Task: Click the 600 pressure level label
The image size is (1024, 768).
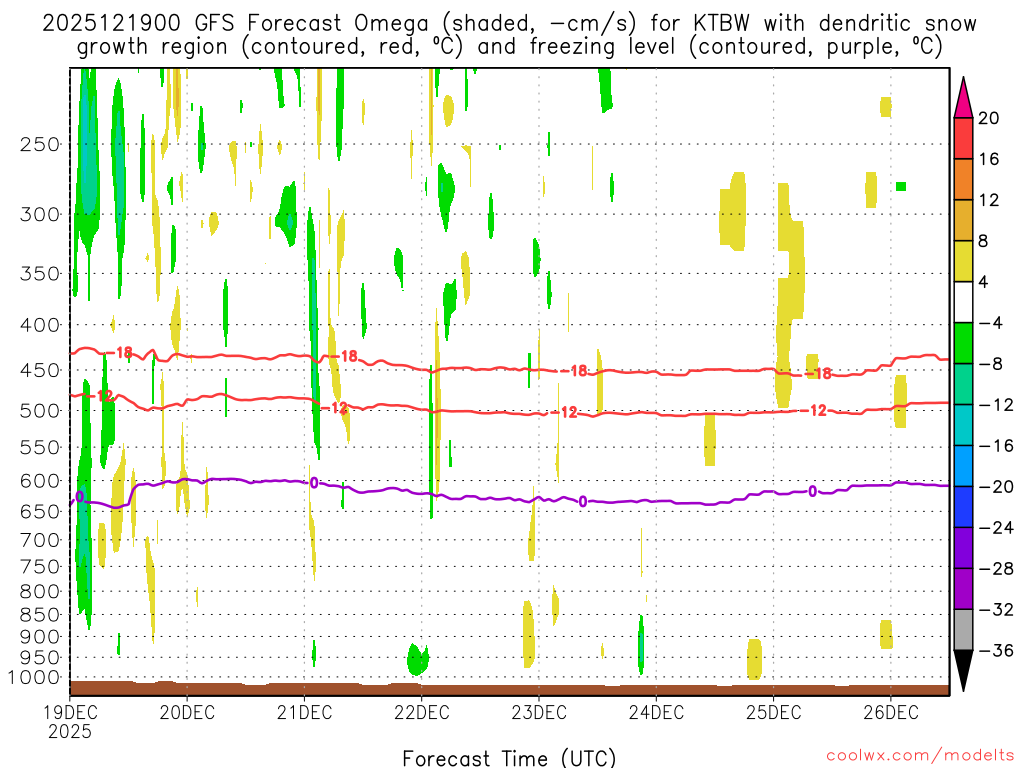Action: pyautogui.click(x=40, y=481)
